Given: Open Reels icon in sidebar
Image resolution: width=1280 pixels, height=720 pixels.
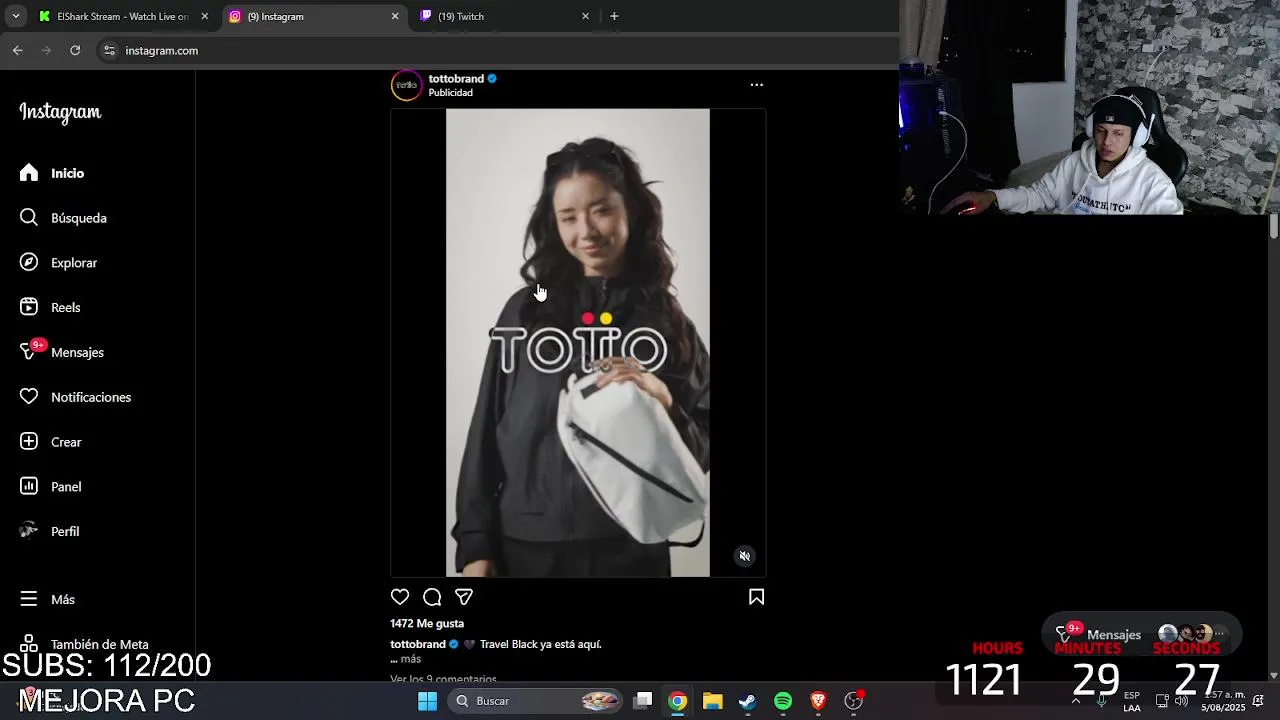Looking at the screenshot, I should coord(29,307).
